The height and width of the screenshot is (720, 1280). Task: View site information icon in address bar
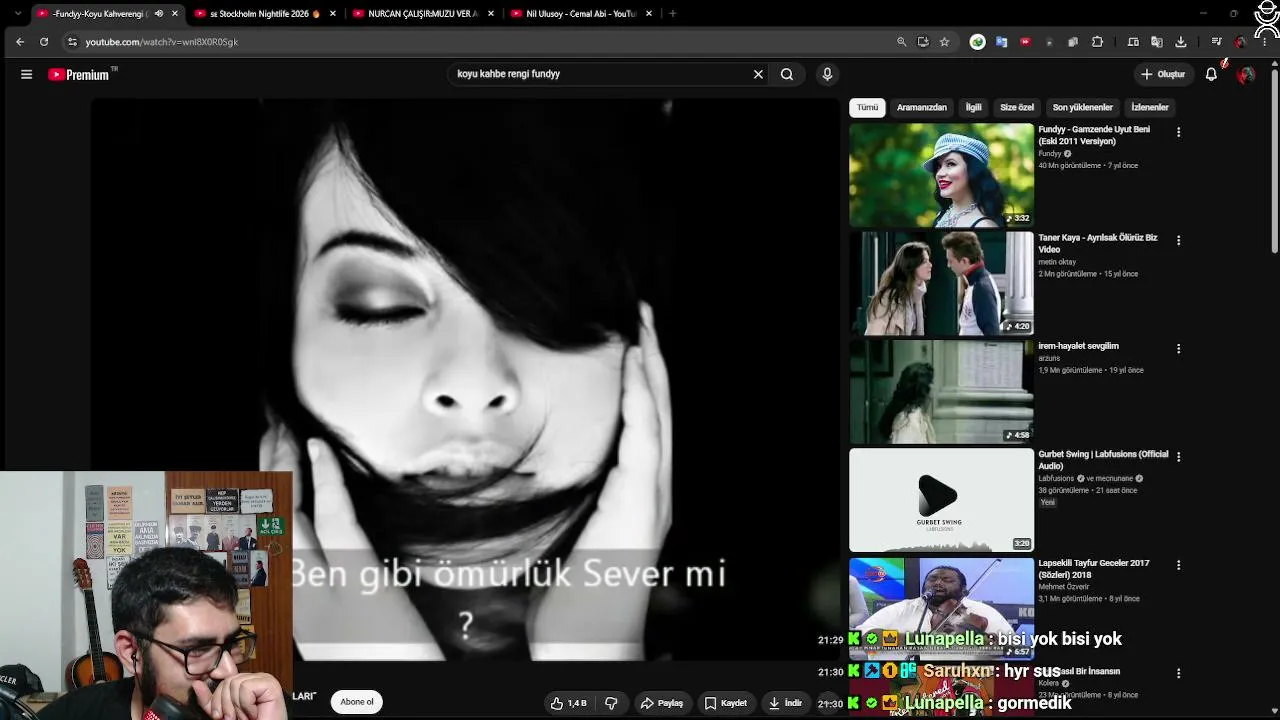tap(72, 42)
